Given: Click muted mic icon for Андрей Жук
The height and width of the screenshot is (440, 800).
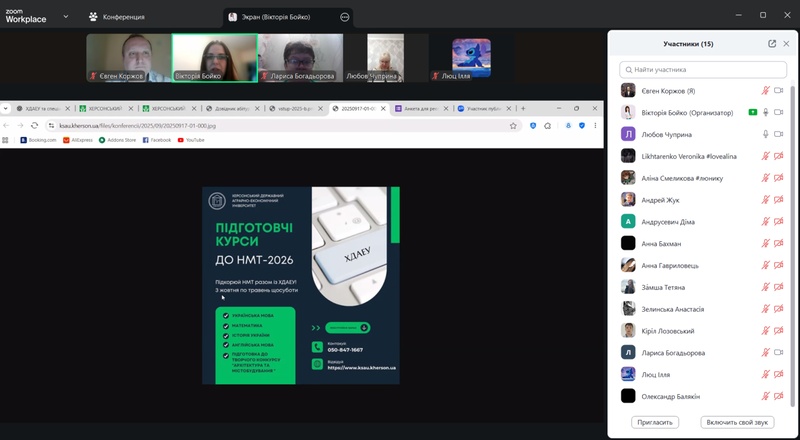Looking at the screenshot, I should point(766,199).
